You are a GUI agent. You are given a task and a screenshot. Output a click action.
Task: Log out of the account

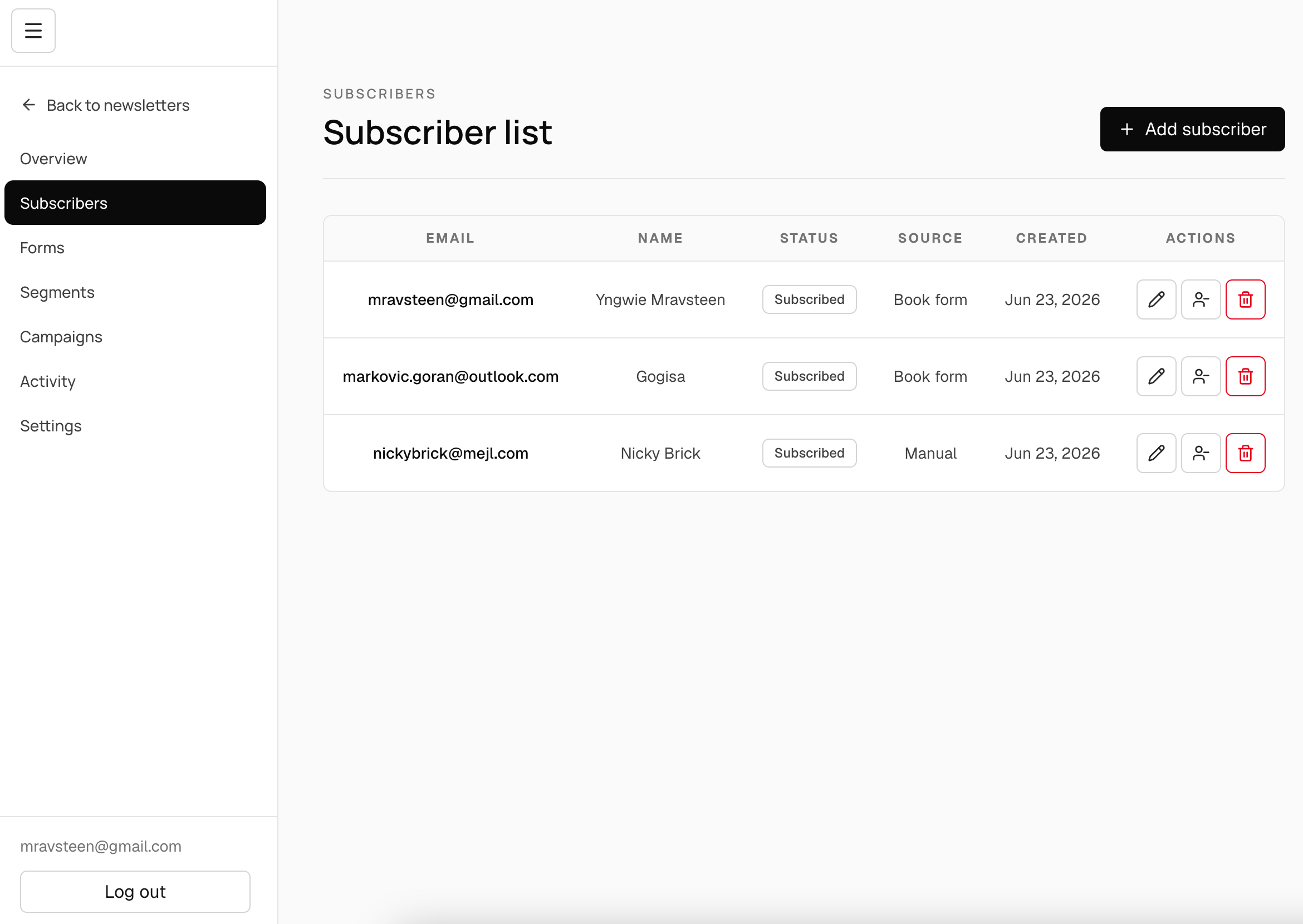pyautogui.click(x=135, y=892)
